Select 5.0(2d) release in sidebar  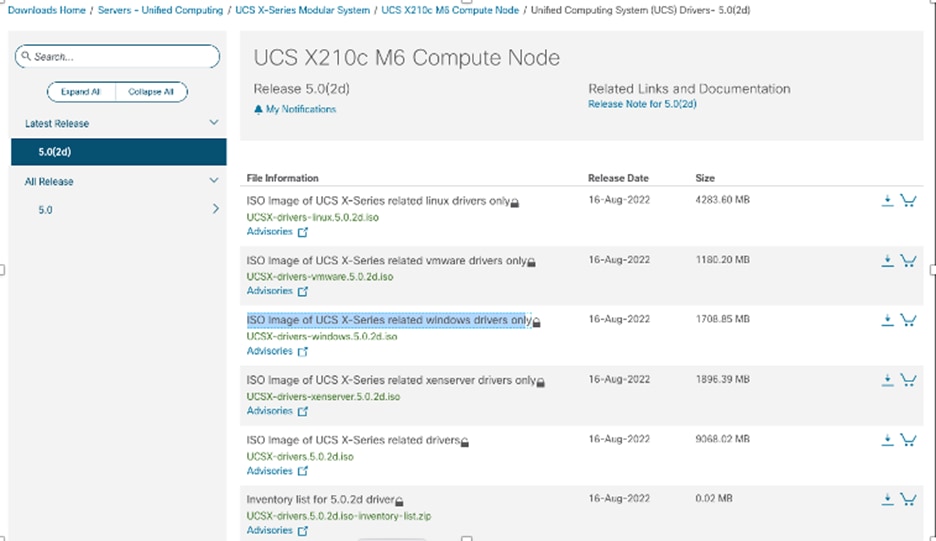pyautogui.click(x=119, y=152)
